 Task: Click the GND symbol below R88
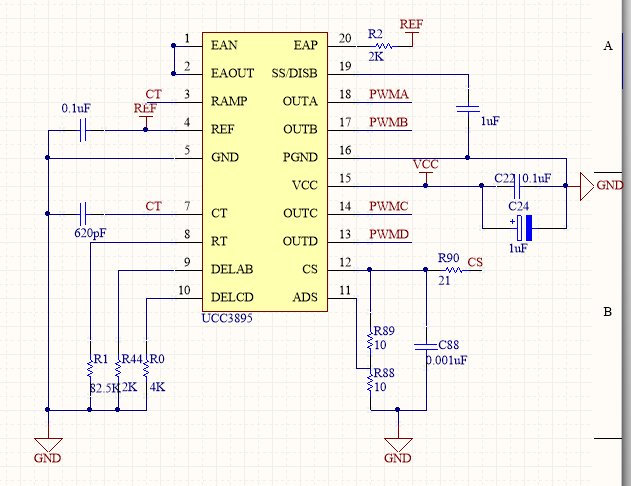[x=398, y=445]
